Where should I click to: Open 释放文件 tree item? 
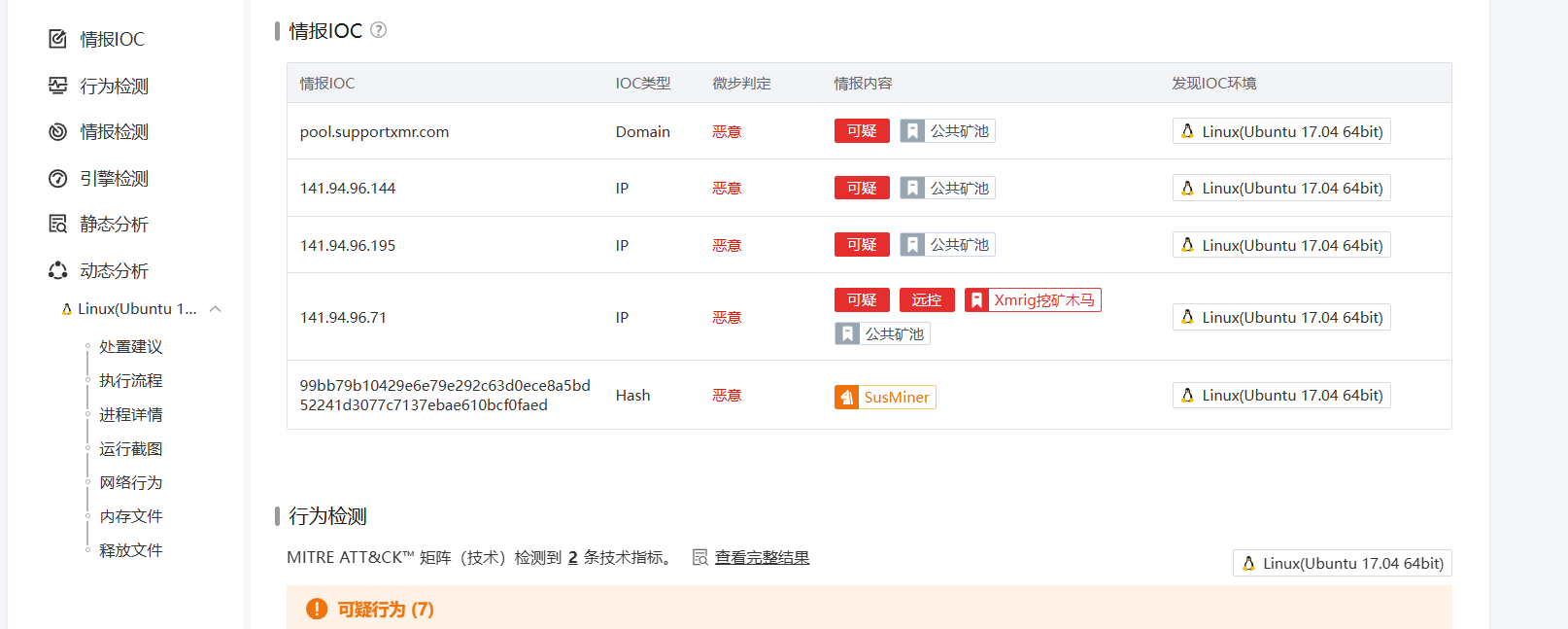point(130,550)
